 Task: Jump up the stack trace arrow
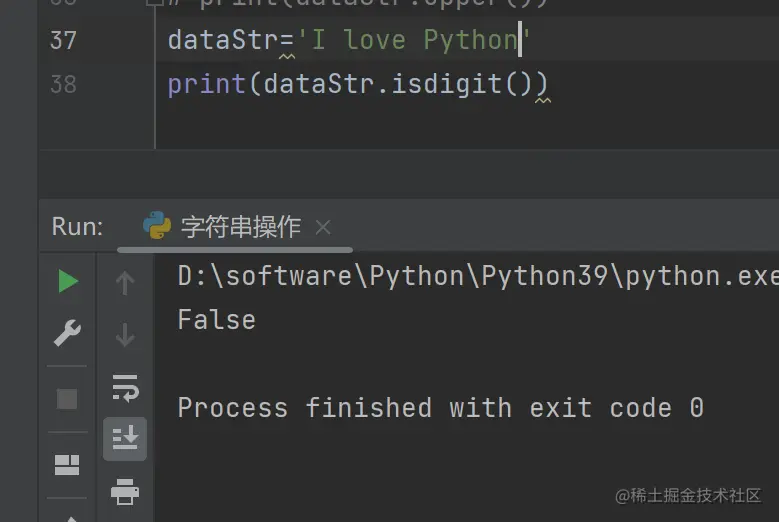(125, 283)
